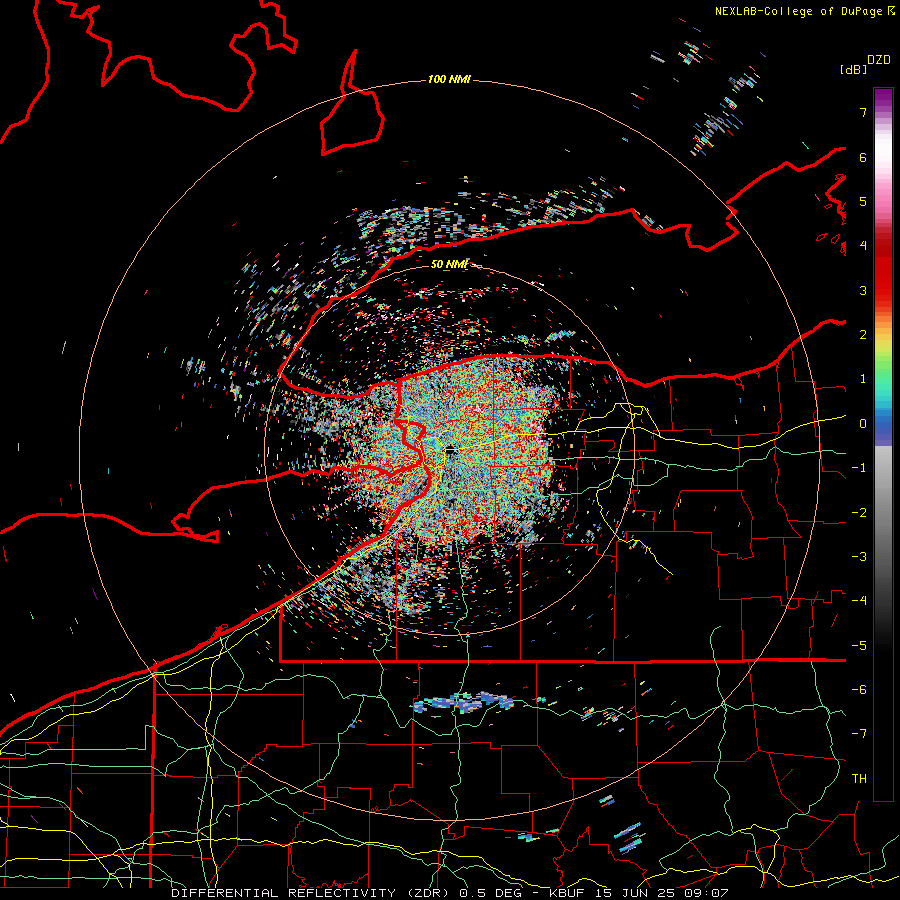Click the -5 value on color scale
The image size is (900, 900).
(x=859, y=646)
